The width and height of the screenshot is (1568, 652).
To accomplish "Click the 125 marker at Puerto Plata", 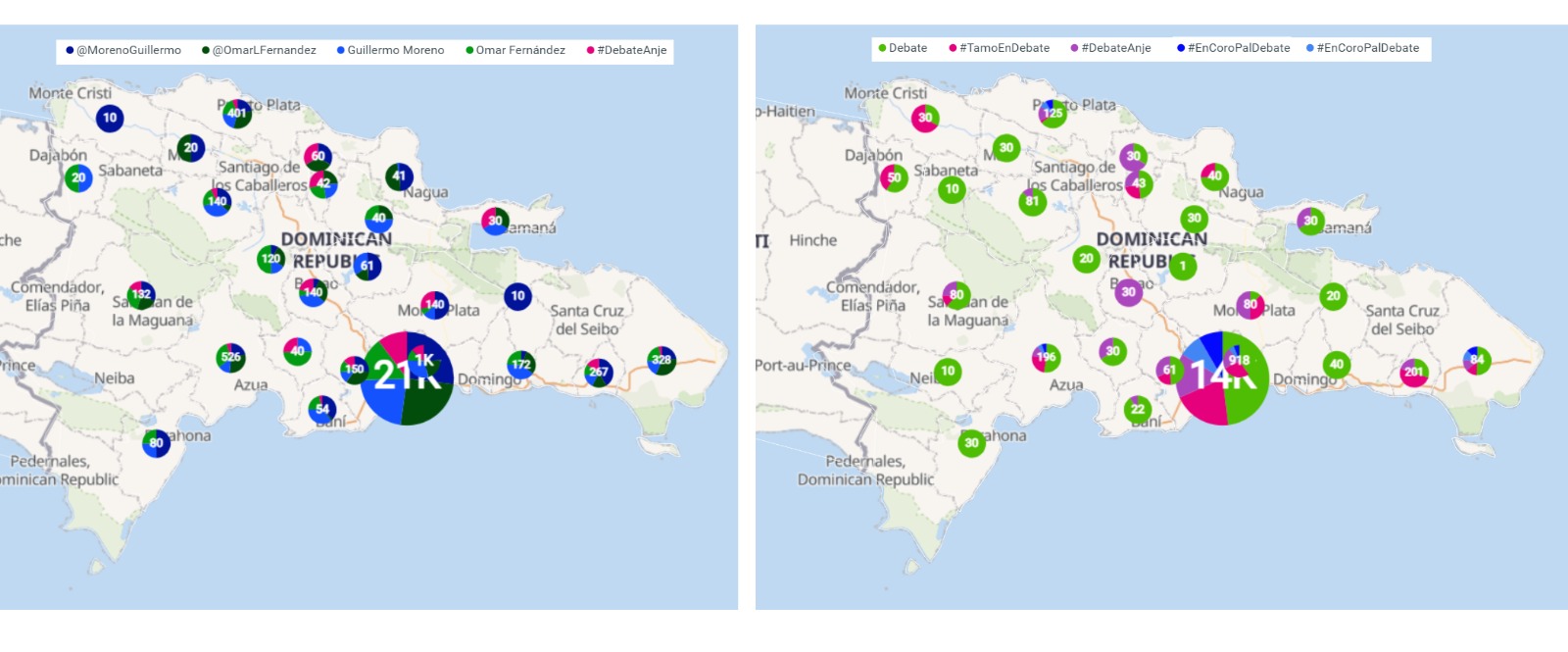I will [1053, 113].
